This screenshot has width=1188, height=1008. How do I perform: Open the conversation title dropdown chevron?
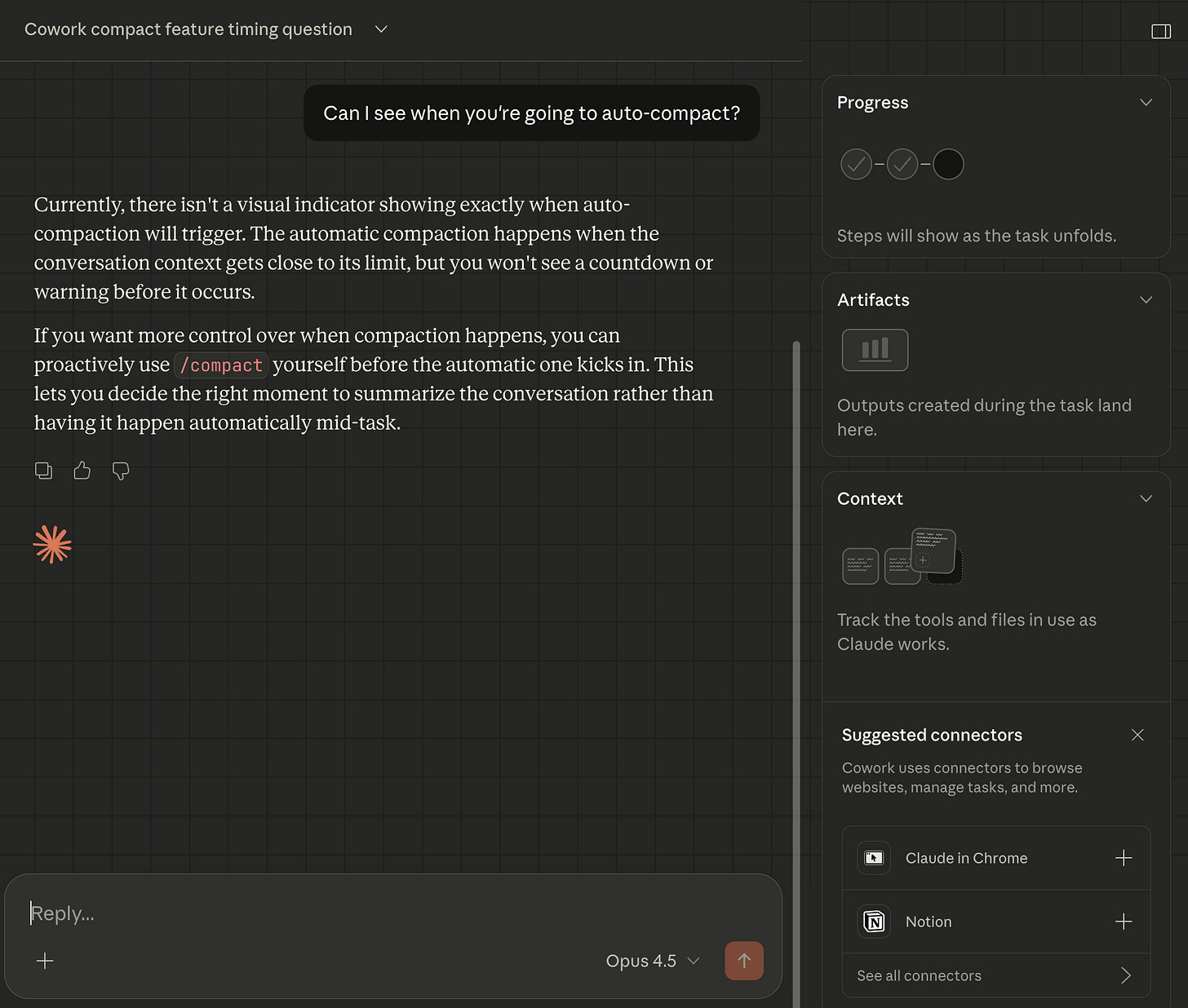click(381, 29)
